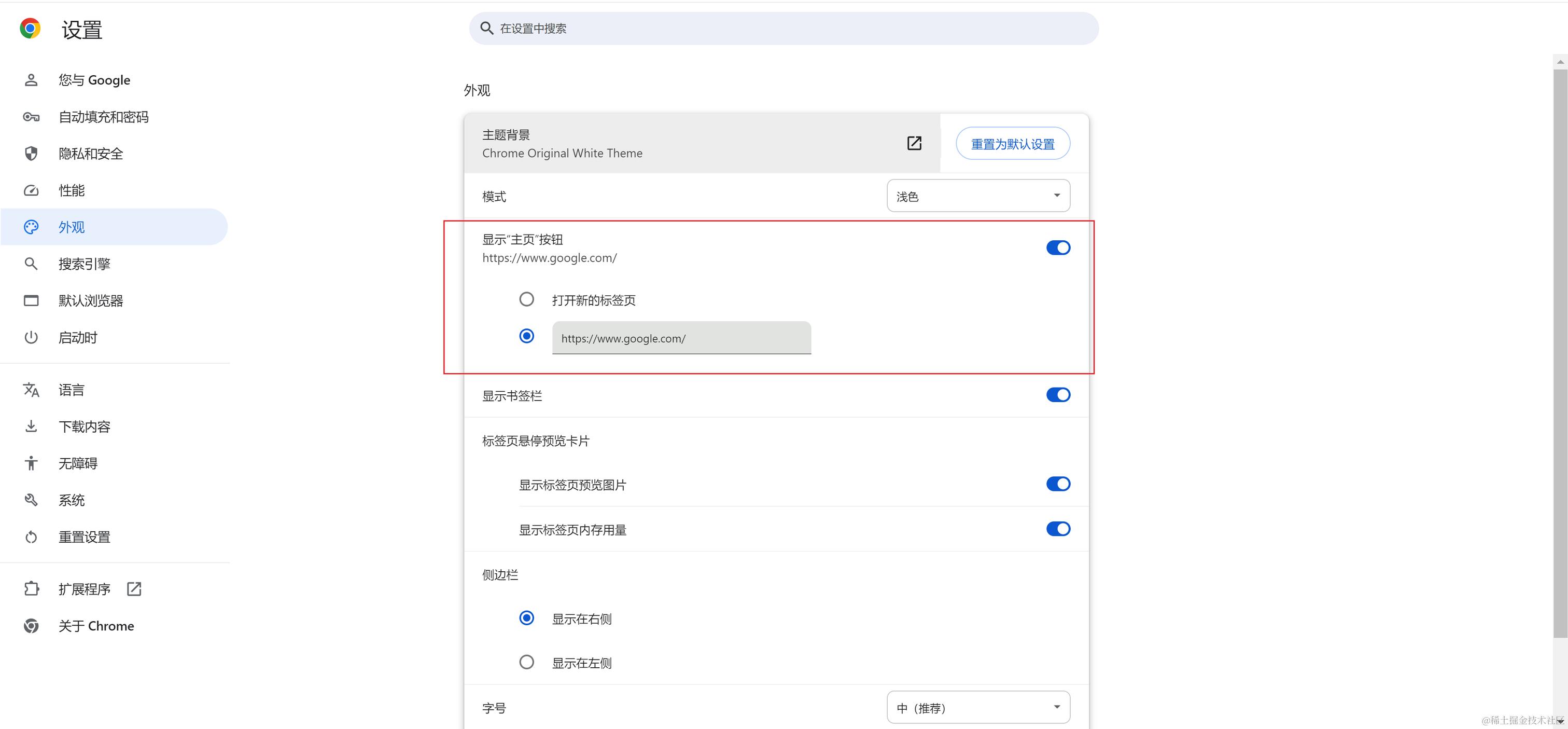Turn off tab memory usage toggle

[x=1058, y=529]
